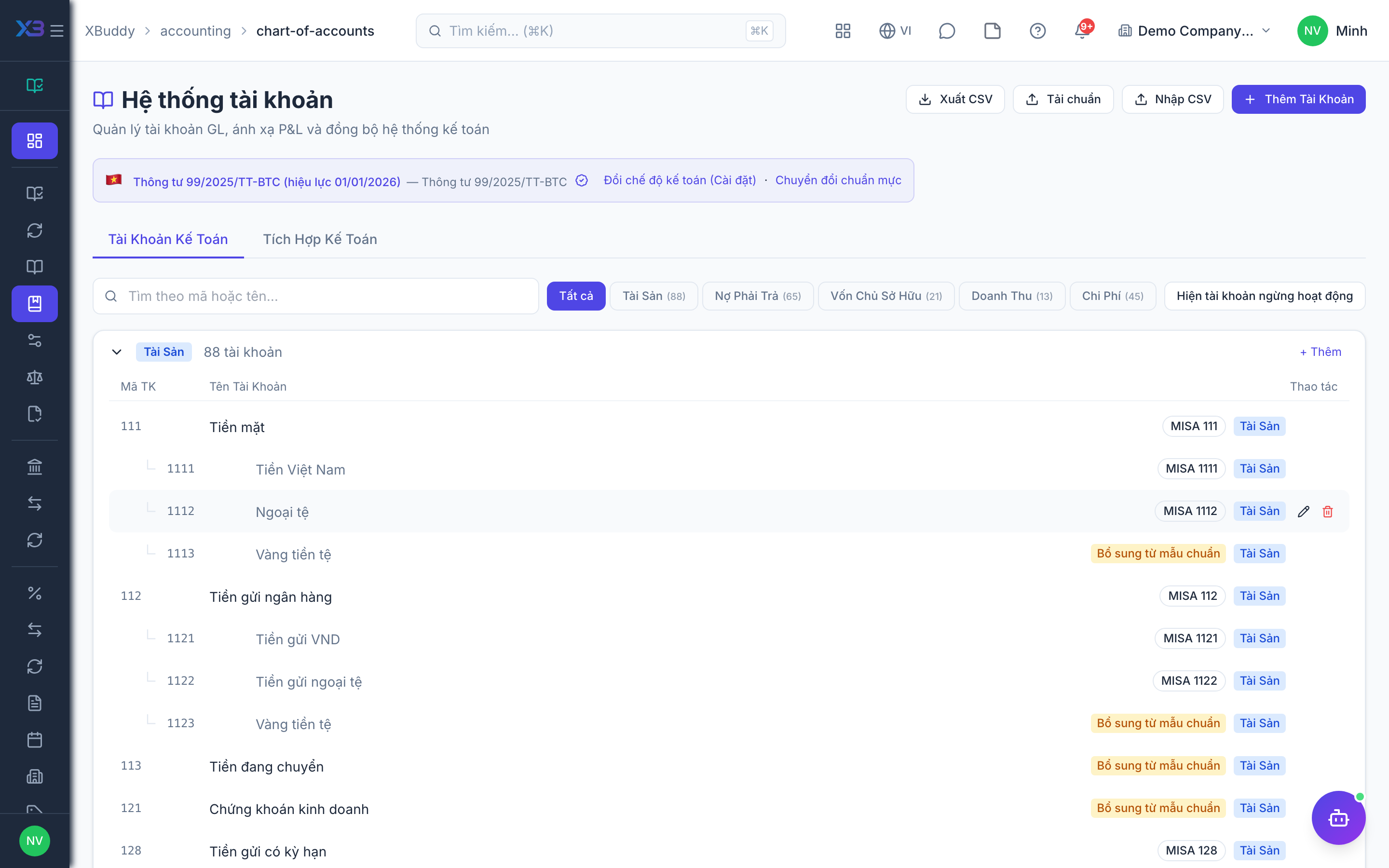Filter by Tất cả accounts
Viewport: 1389px width, 868px height.
point(576,296)
